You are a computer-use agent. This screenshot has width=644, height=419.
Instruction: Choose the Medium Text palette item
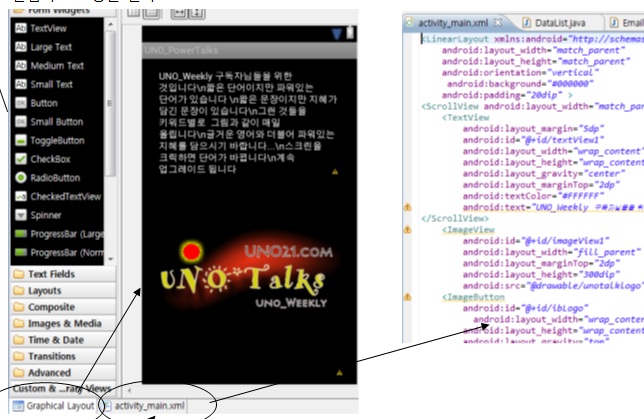(57, 66)
